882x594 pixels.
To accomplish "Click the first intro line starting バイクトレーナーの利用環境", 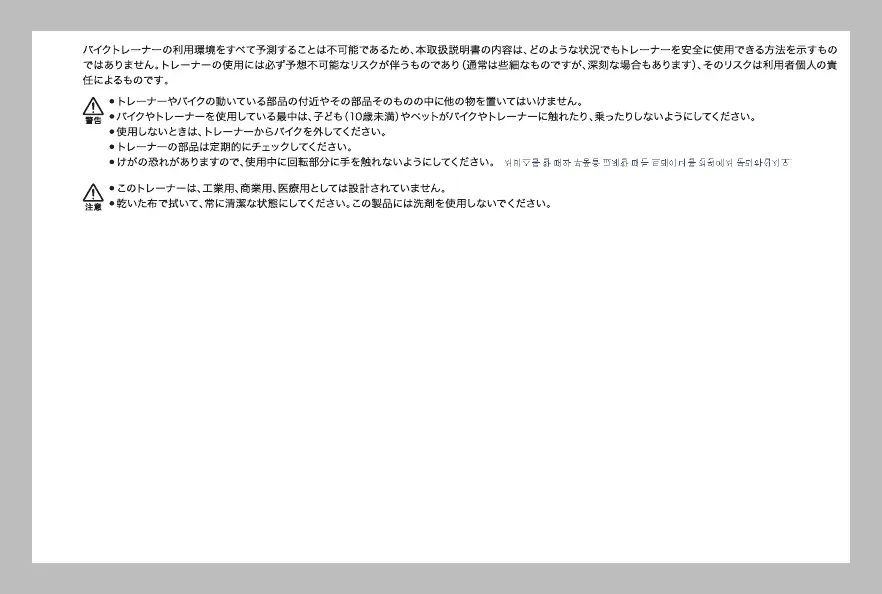I will pyautogui.click(x=459, y=49).
